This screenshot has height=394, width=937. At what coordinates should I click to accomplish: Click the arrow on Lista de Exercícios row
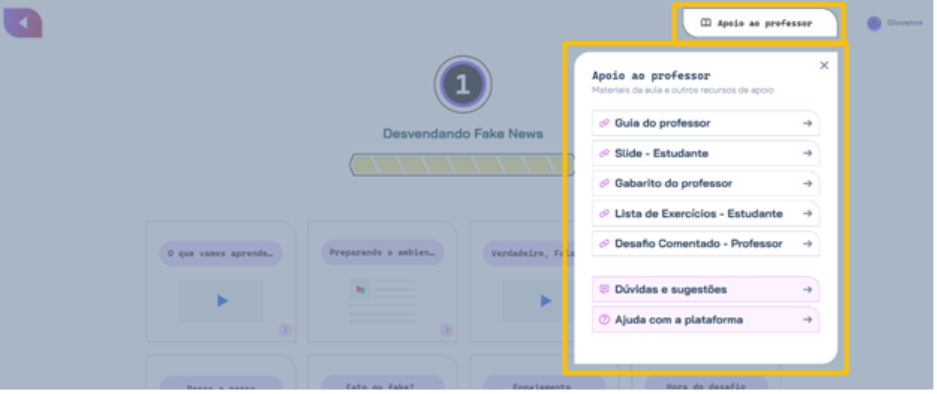pyautogui.click(x=807, y=213)
